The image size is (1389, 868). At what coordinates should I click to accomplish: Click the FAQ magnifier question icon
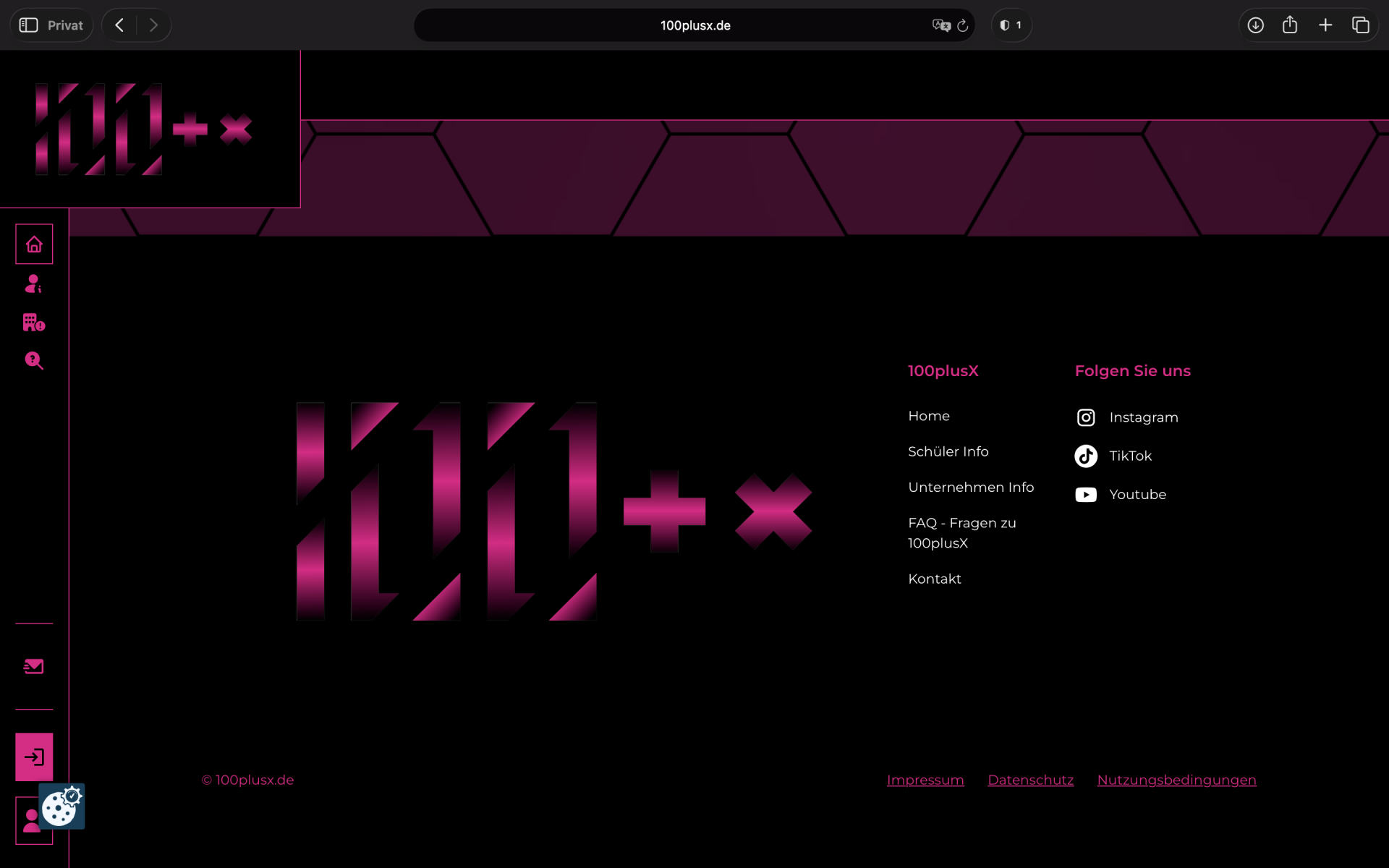[x=33, y=360]
